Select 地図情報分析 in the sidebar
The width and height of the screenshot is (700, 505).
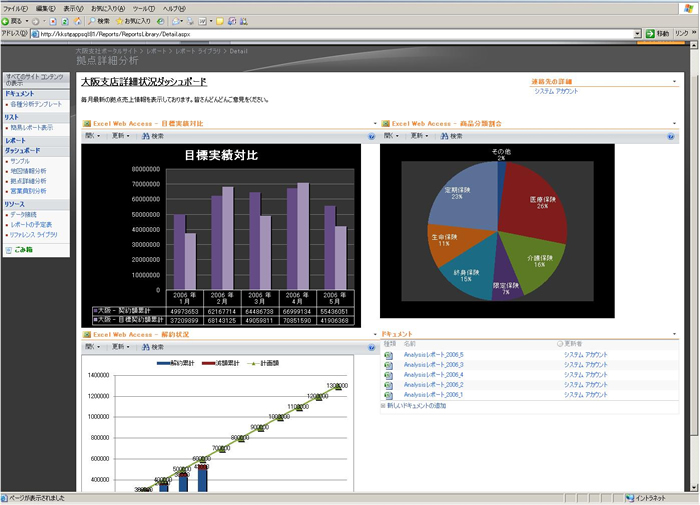30,171
